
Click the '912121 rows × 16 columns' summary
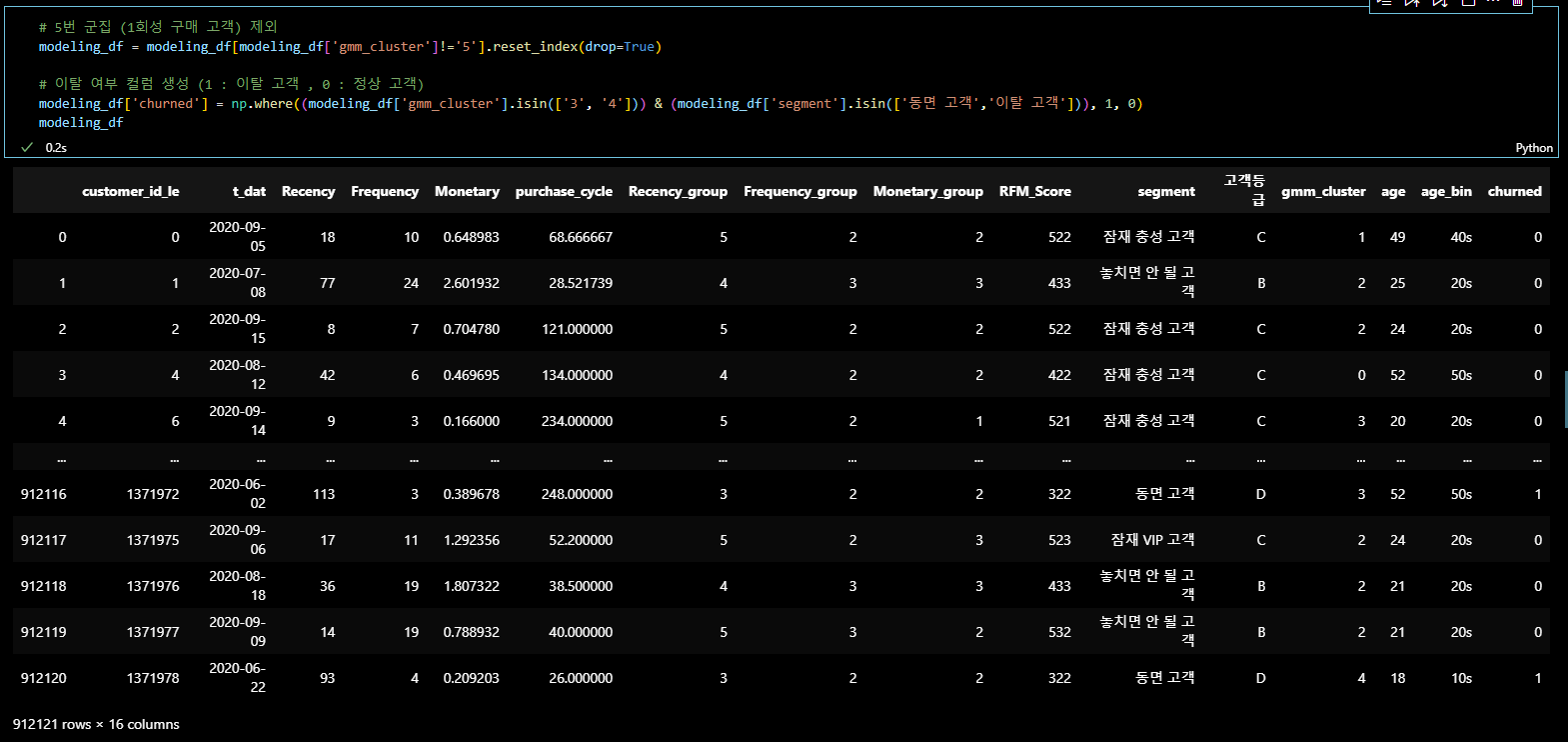coord(96,724)
